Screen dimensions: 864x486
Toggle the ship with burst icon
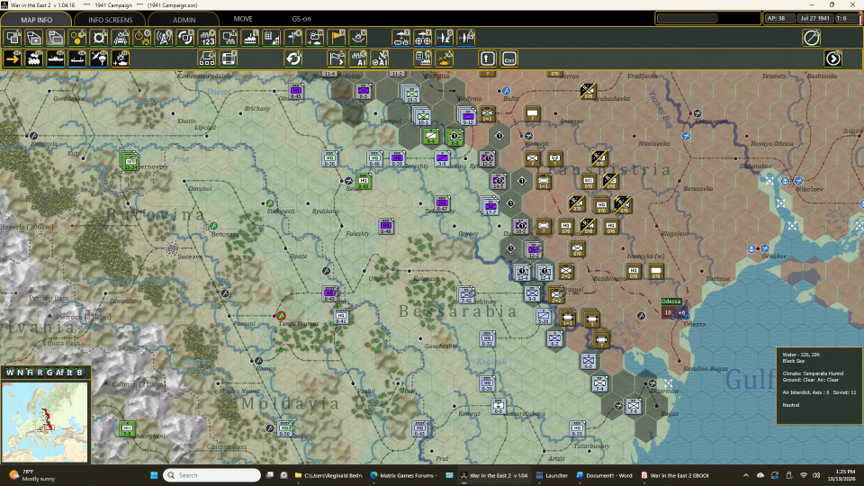coord(358,38)
